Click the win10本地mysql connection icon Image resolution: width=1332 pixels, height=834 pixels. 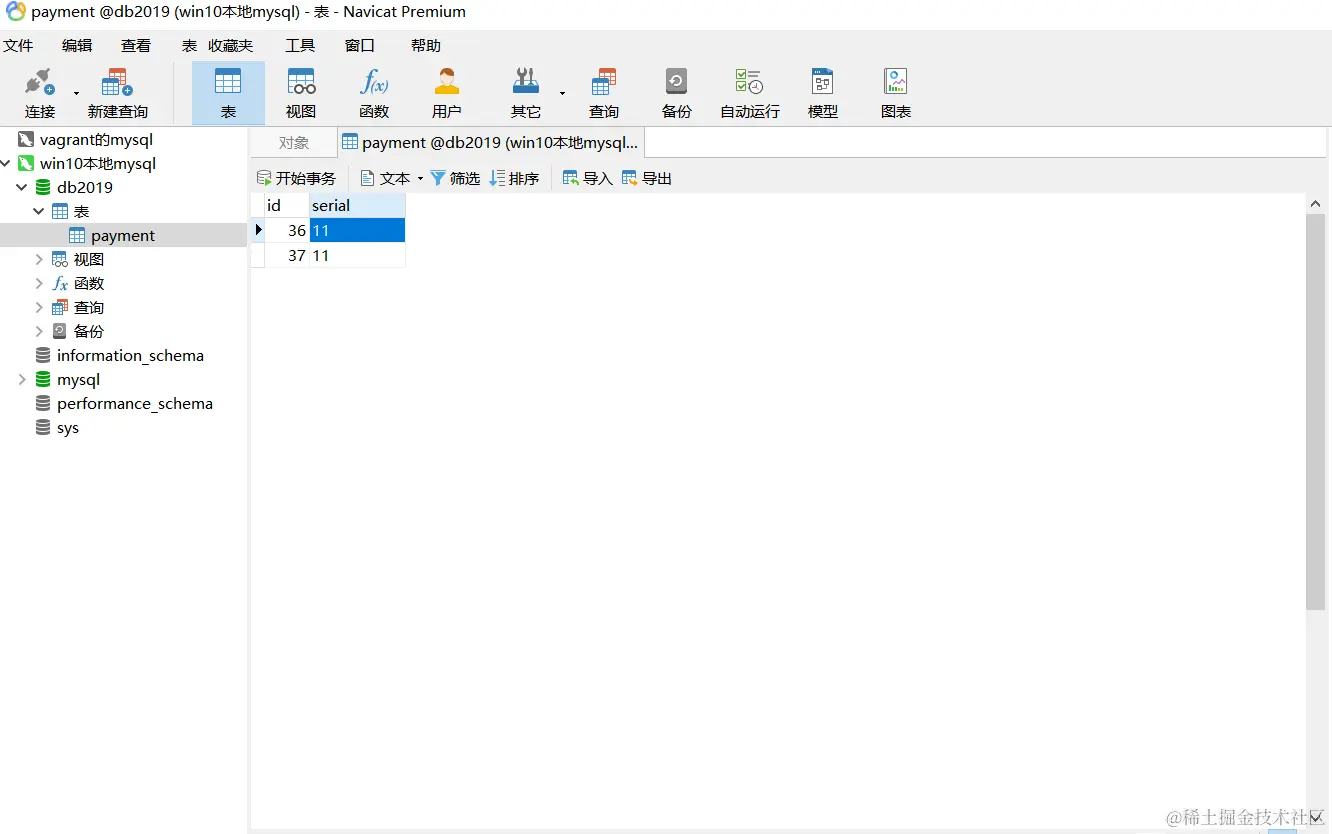pos(26,163)
